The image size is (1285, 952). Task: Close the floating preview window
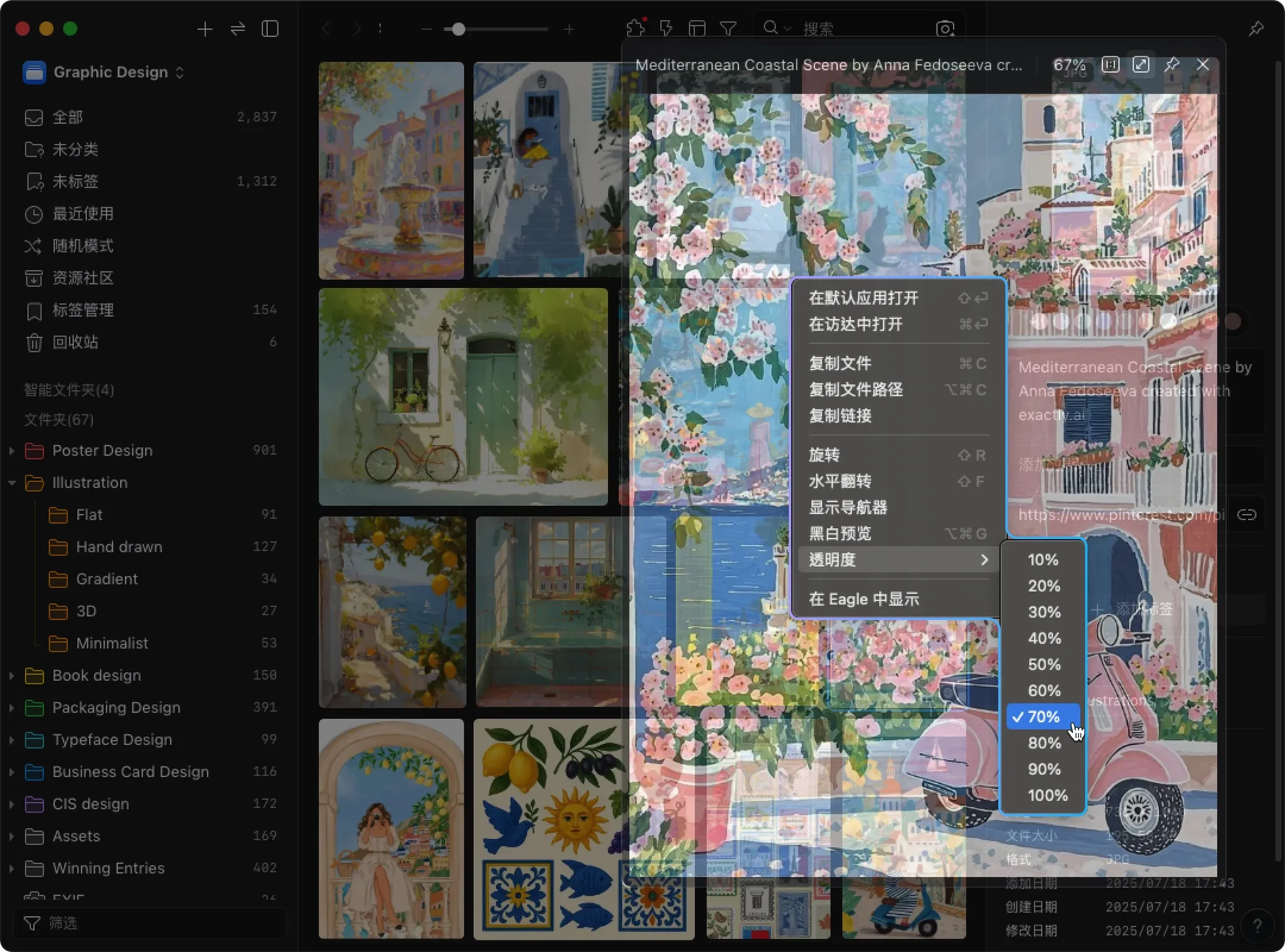(1203, 65)
